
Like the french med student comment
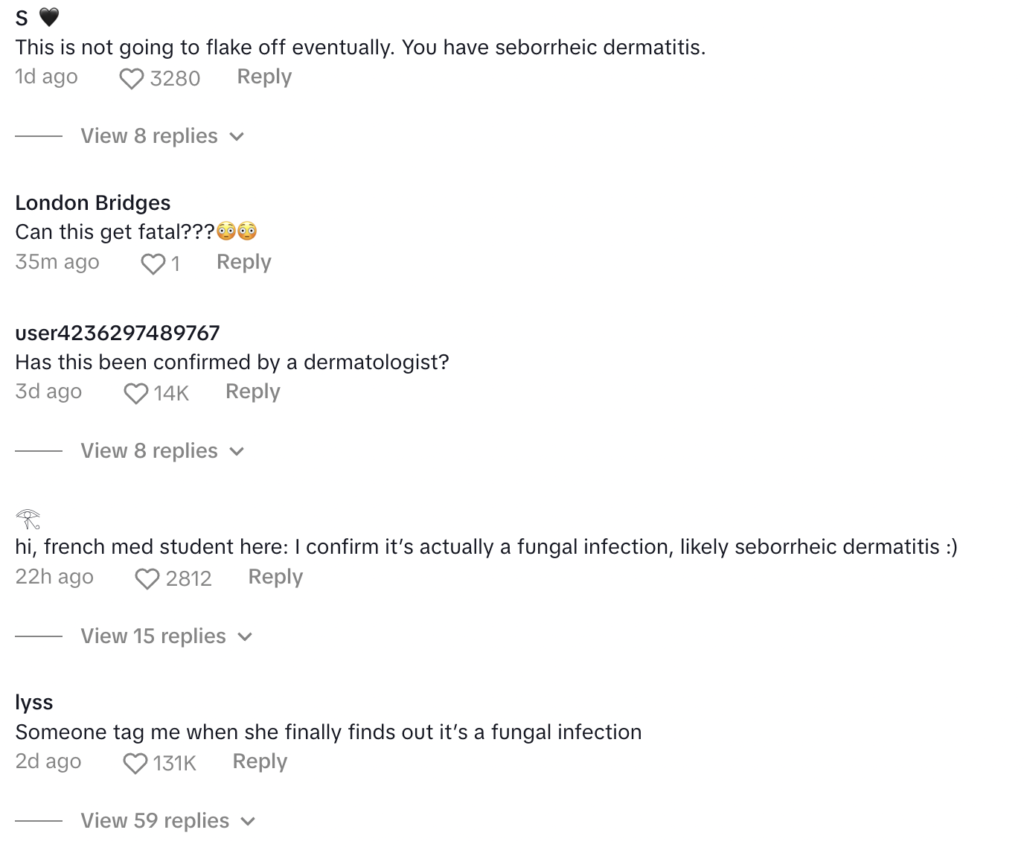click(x=147, y=578)
